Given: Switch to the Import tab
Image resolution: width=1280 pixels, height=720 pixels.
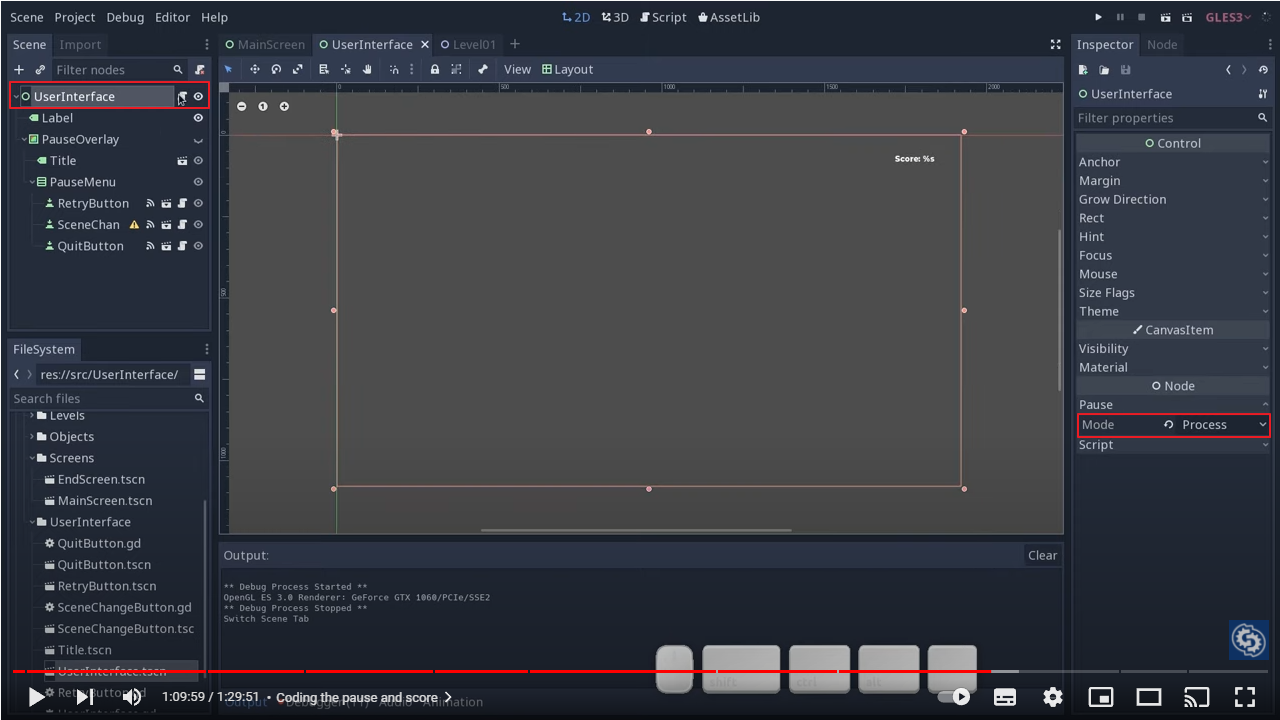Looking at the screenshot, I should 80,45.
